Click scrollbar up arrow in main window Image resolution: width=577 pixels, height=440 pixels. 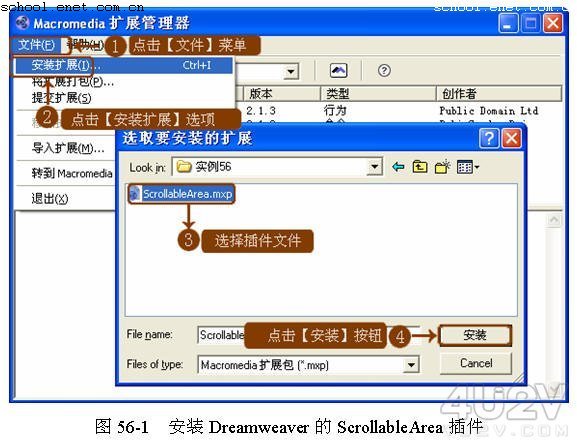tap(554, 220)
